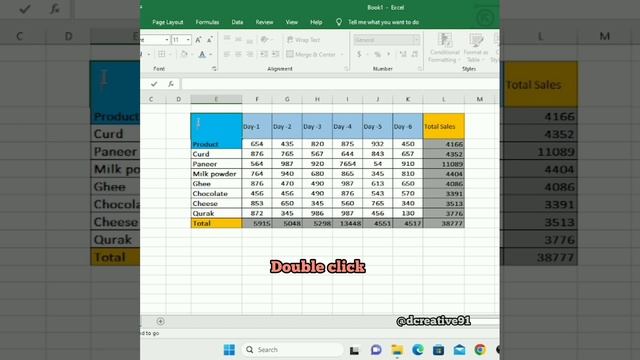Screen dimensions: 640x360
Task: Decrease font size with the smaller A icon
Action: point(209,40)
